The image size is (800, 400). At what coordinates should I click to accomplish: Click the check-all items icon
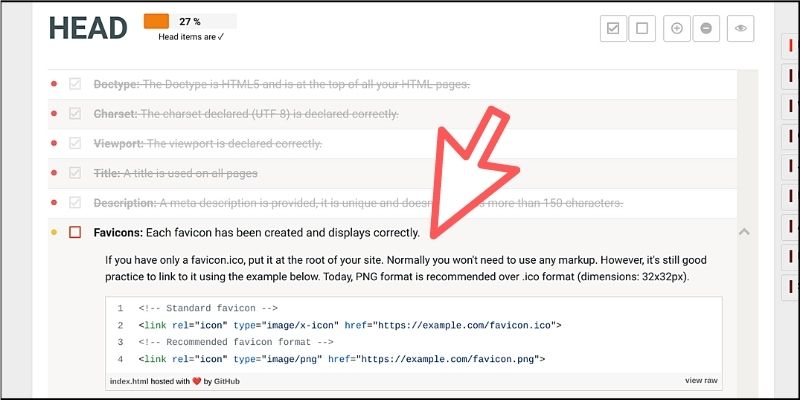point(613,29)
